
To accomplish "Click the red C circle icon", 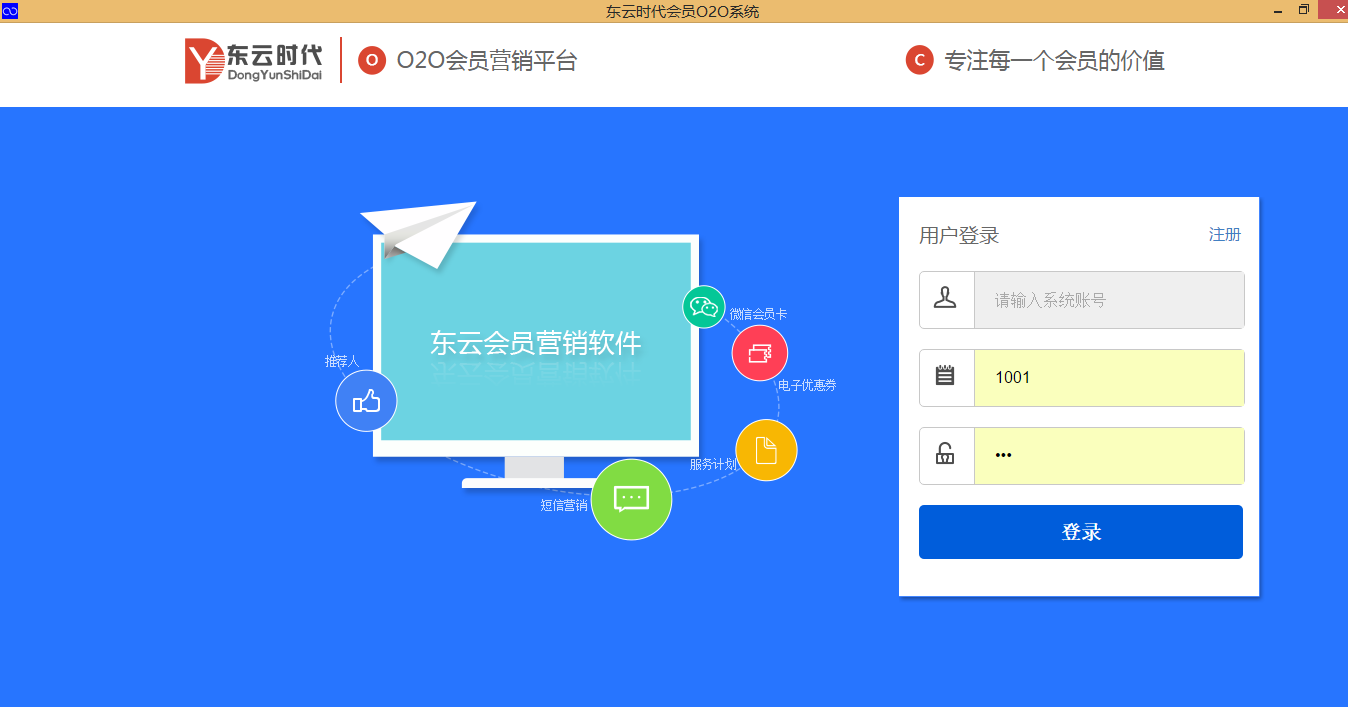I will pyautogui.click(x=919, y=60).
